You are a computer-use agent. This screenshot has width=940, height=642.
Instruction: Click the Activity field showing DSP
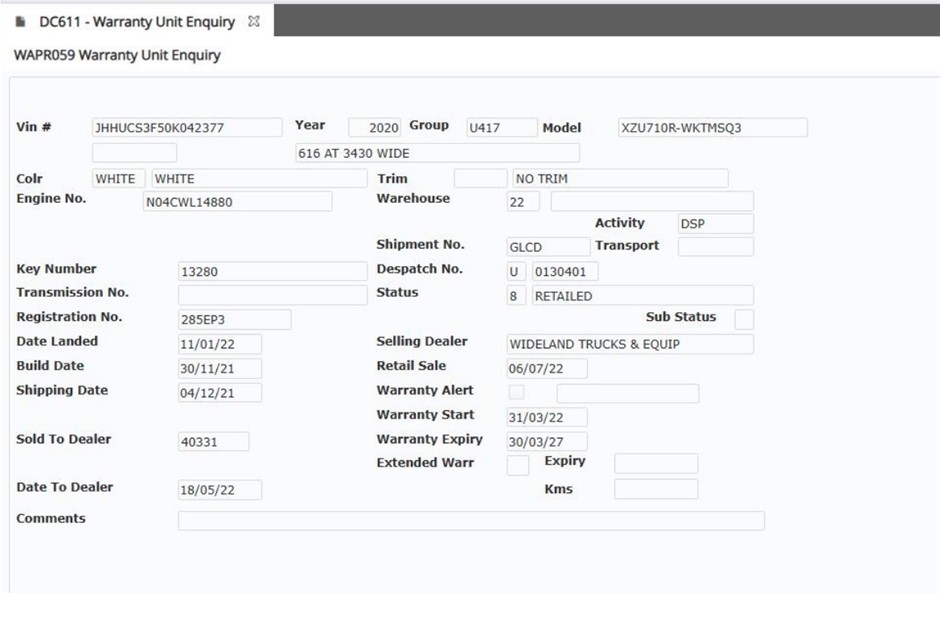[715, 224]
